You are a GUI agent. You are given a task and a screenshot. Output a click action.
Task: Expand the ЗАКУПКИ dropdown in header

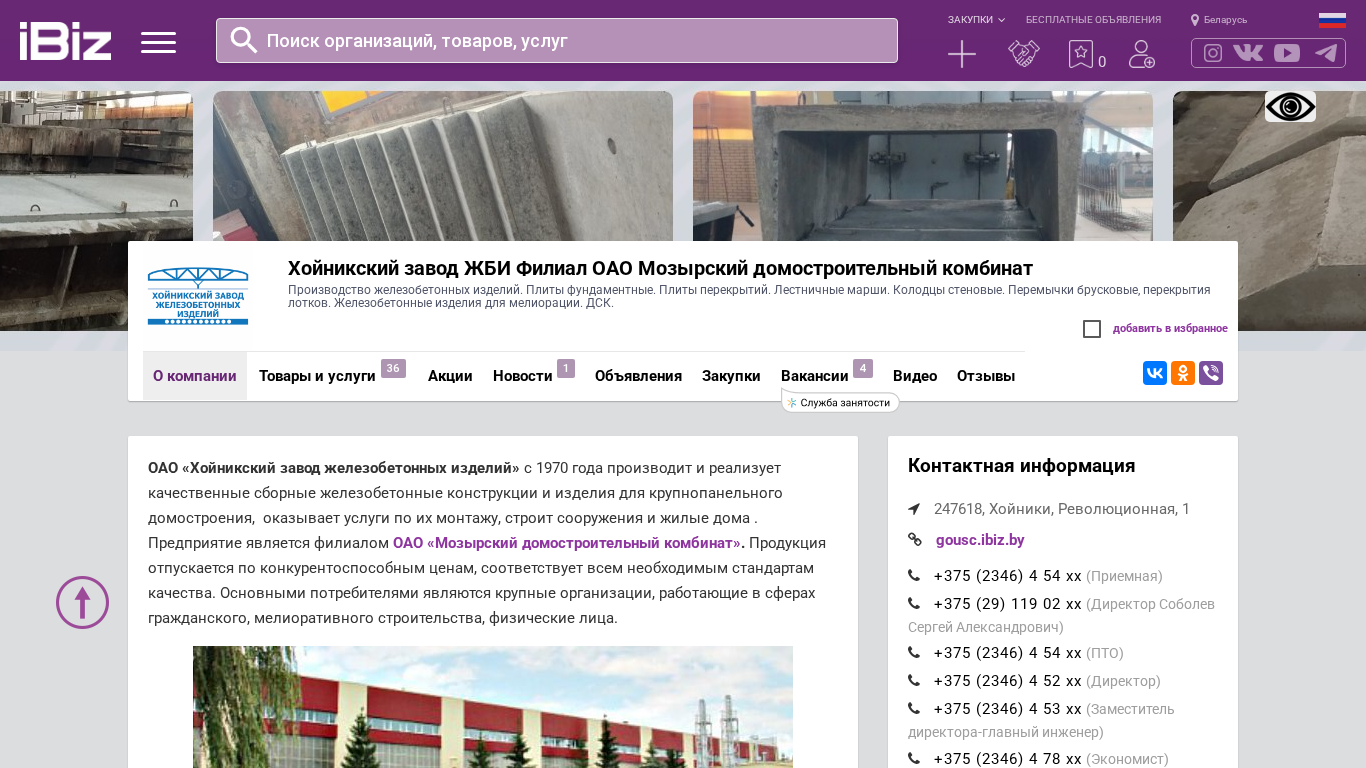point(976,20)
